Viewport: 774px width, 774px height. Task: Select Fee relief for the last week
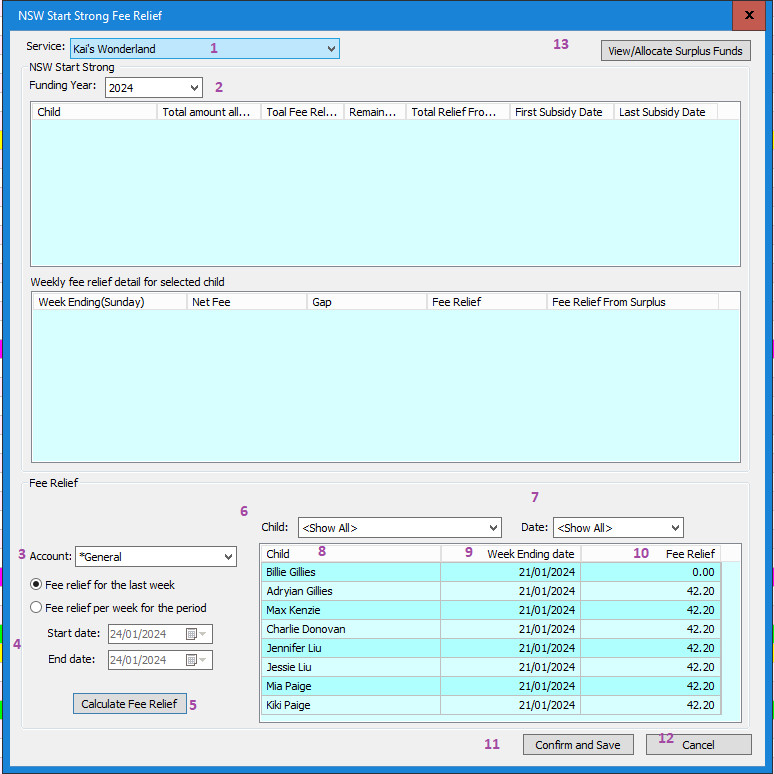click(x=37, y=585)
